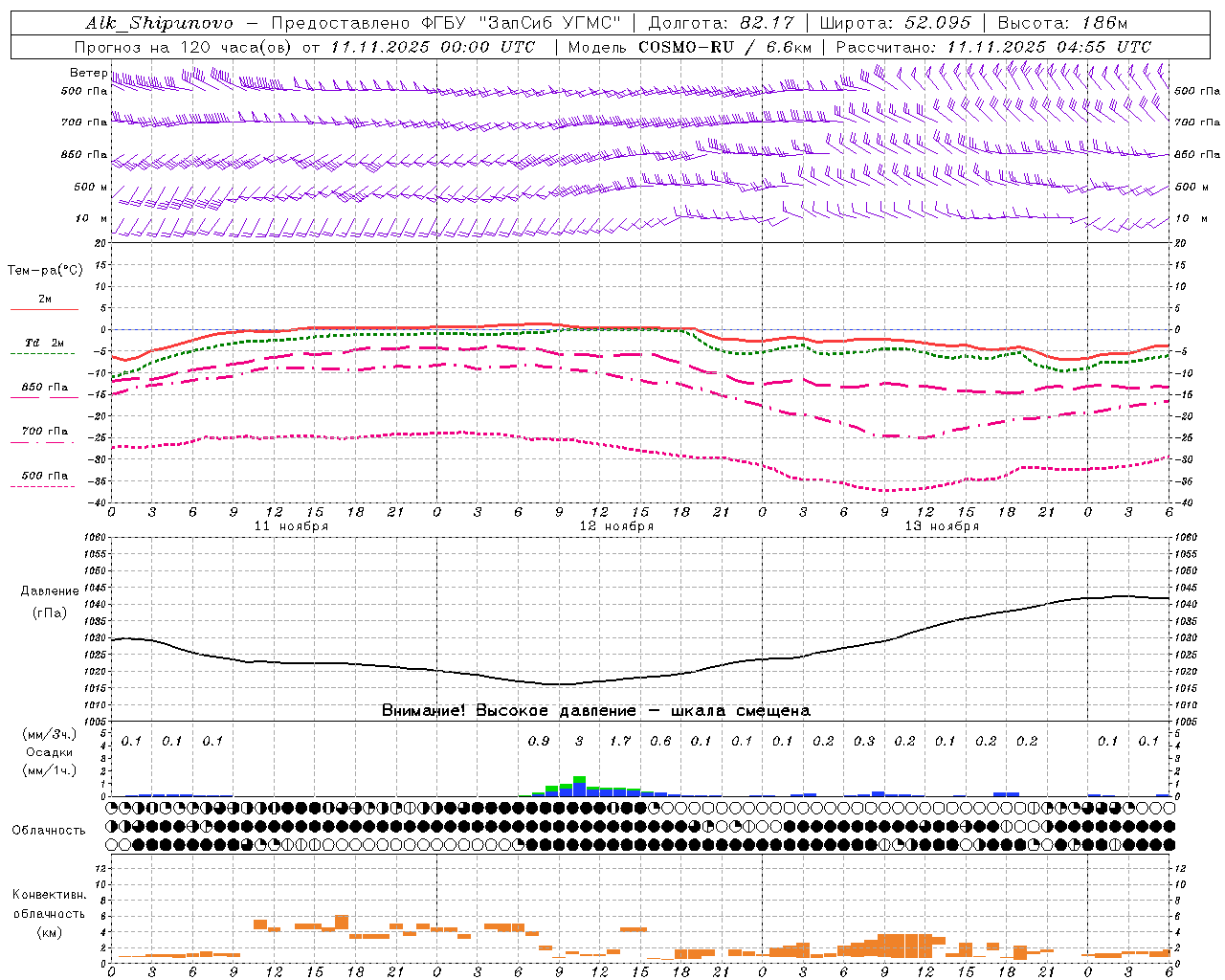
Task: Click the station name Alk_Shipunovo in header
Action: coord(159,23)
